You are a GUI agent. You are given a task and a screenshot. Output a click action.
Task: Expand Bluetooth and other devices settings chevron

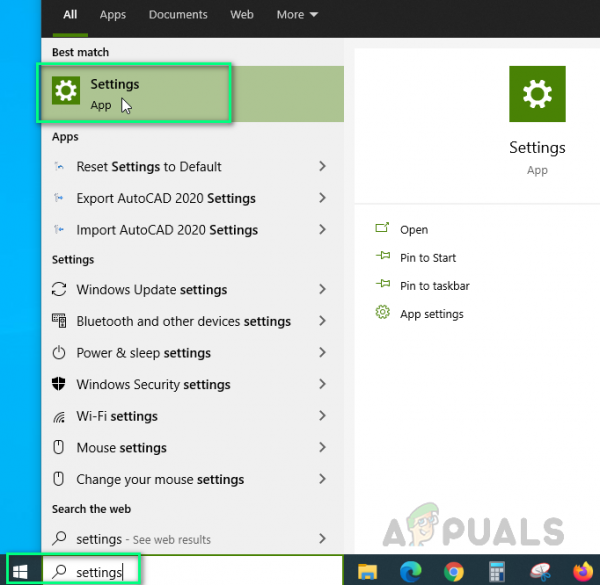click(x=323, y=321)
